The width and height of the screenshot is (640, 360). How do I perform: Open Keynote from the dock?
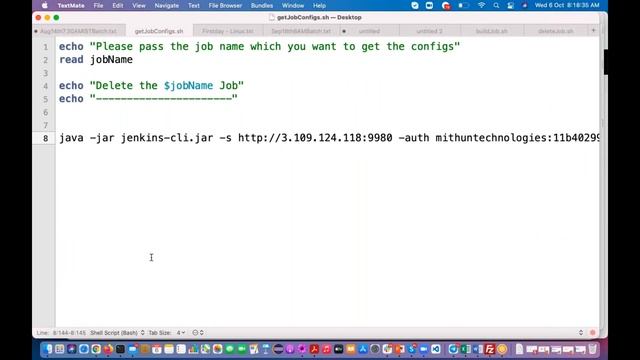266,349
